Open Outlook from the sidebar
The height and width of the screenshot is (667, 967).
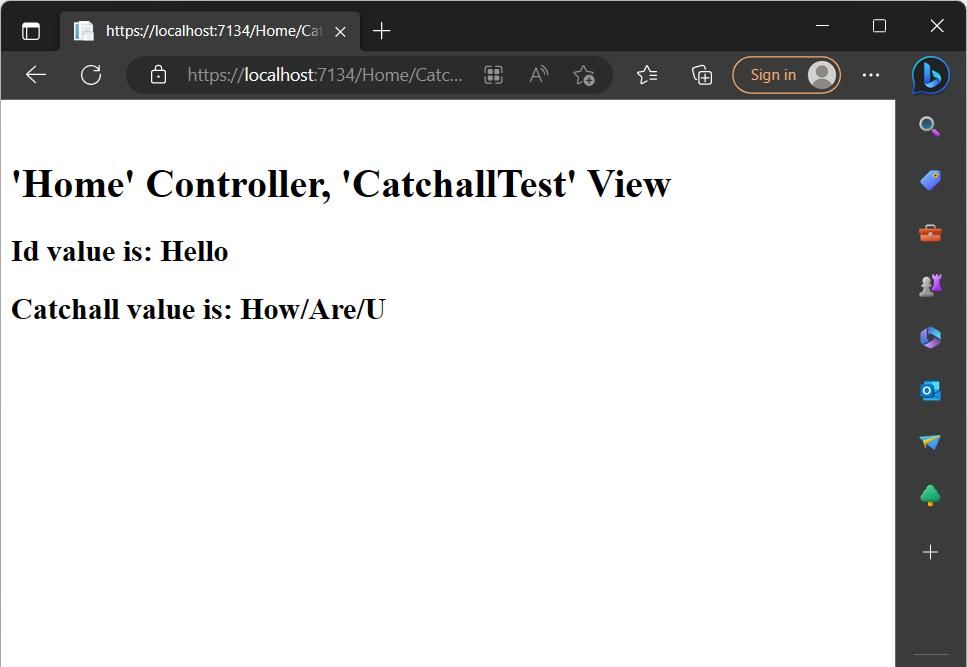930,390
